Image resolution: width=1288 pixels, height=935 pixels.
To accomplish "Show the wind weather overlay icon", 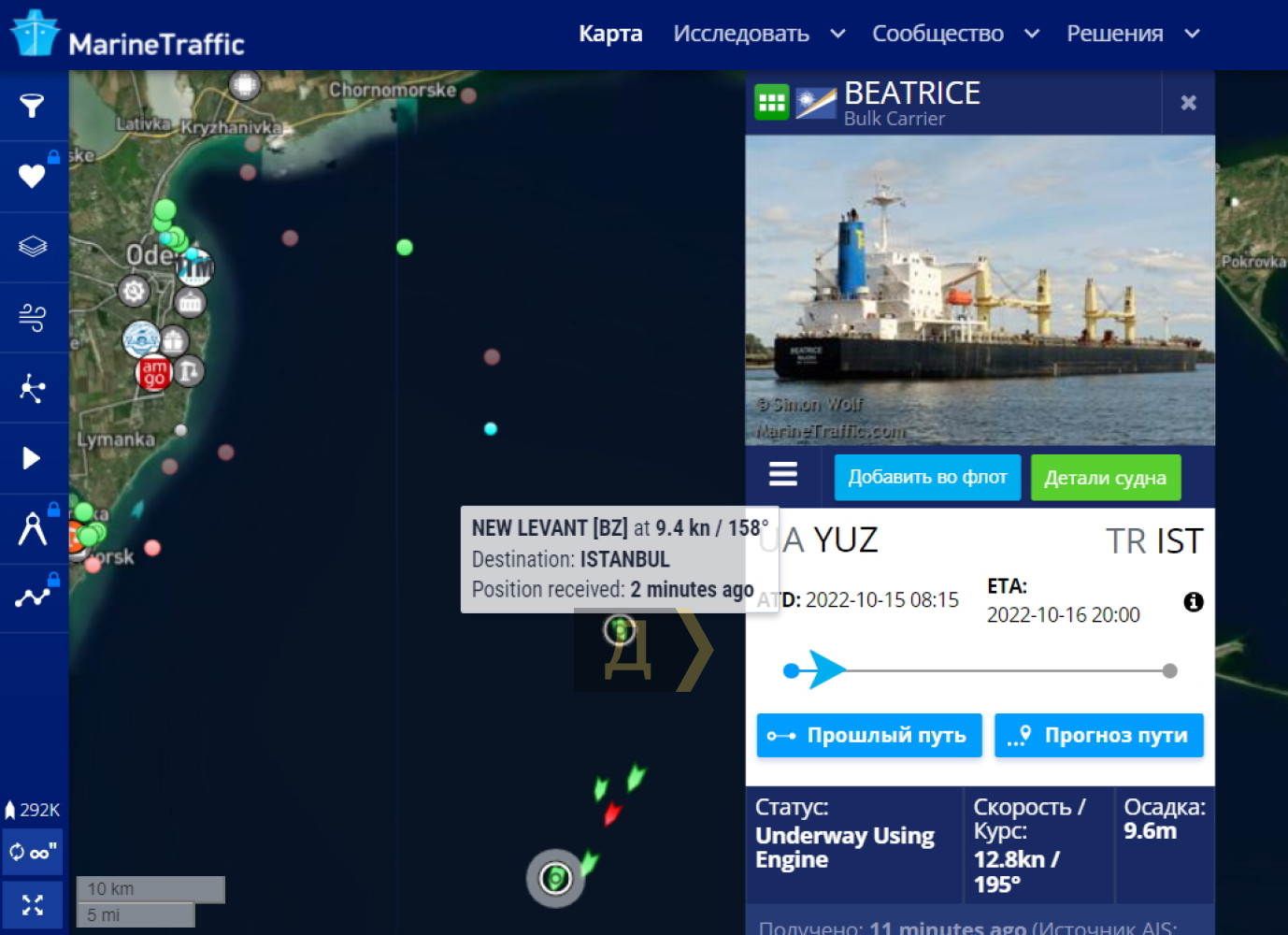I will pos(33,317).
